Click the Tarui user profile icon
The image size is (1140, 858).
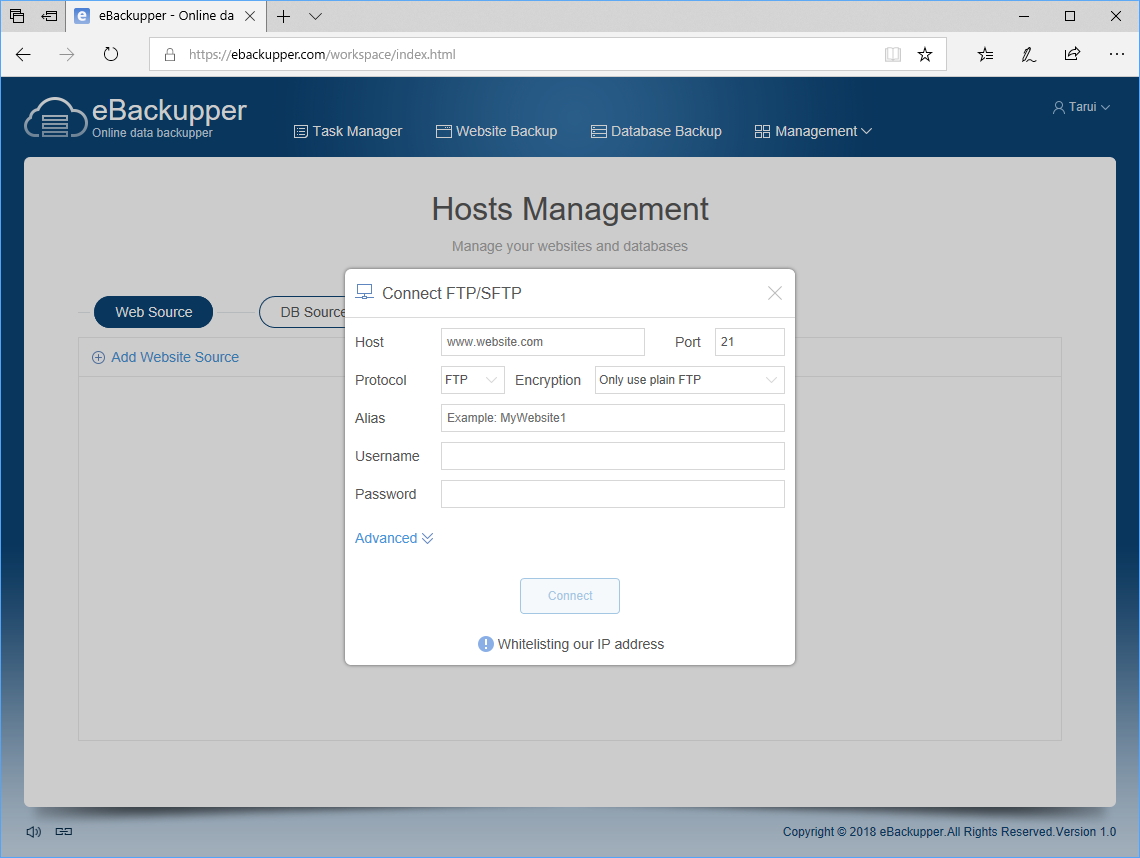tap(1058, 106)
